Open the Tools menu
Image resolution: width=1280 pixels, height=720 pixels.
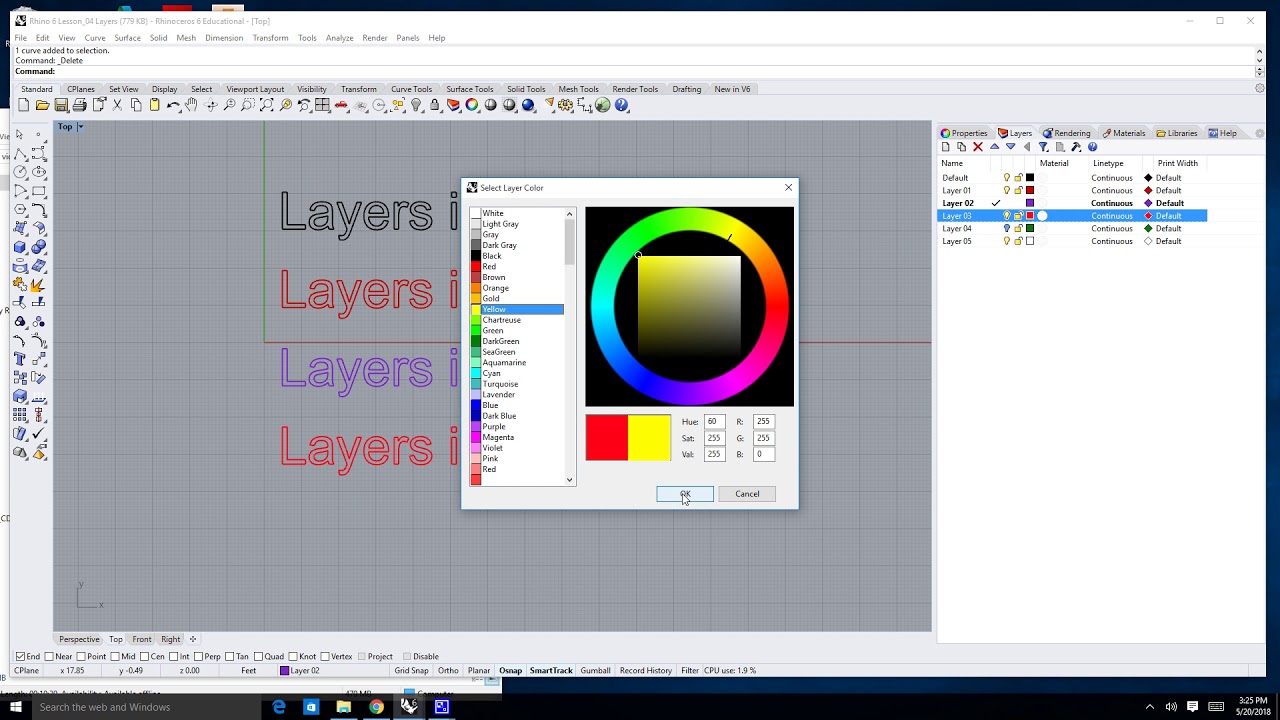point(307,38)
